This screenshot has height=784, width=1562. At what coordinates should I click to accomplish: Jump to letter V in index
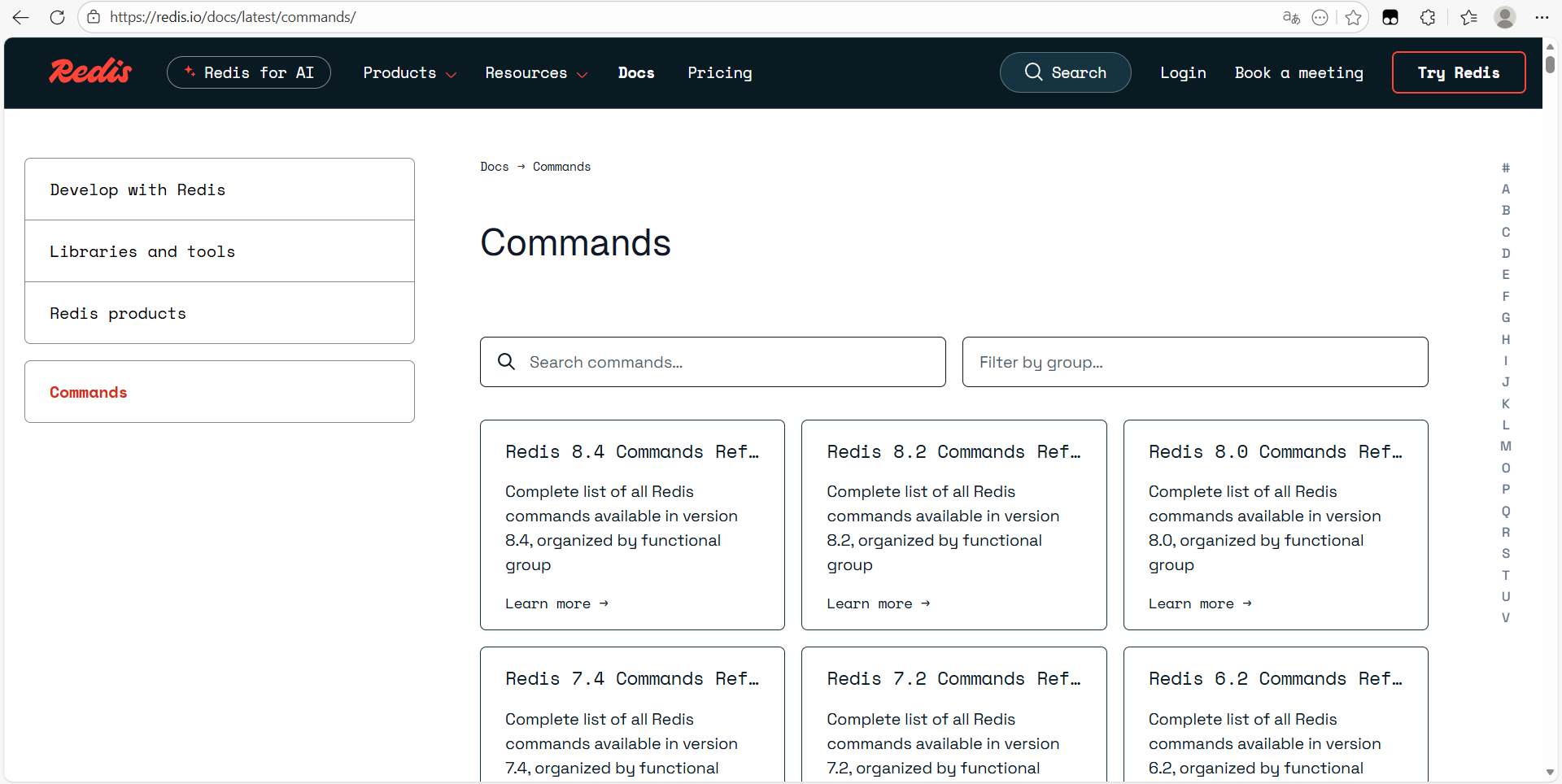coord(1506,617)
